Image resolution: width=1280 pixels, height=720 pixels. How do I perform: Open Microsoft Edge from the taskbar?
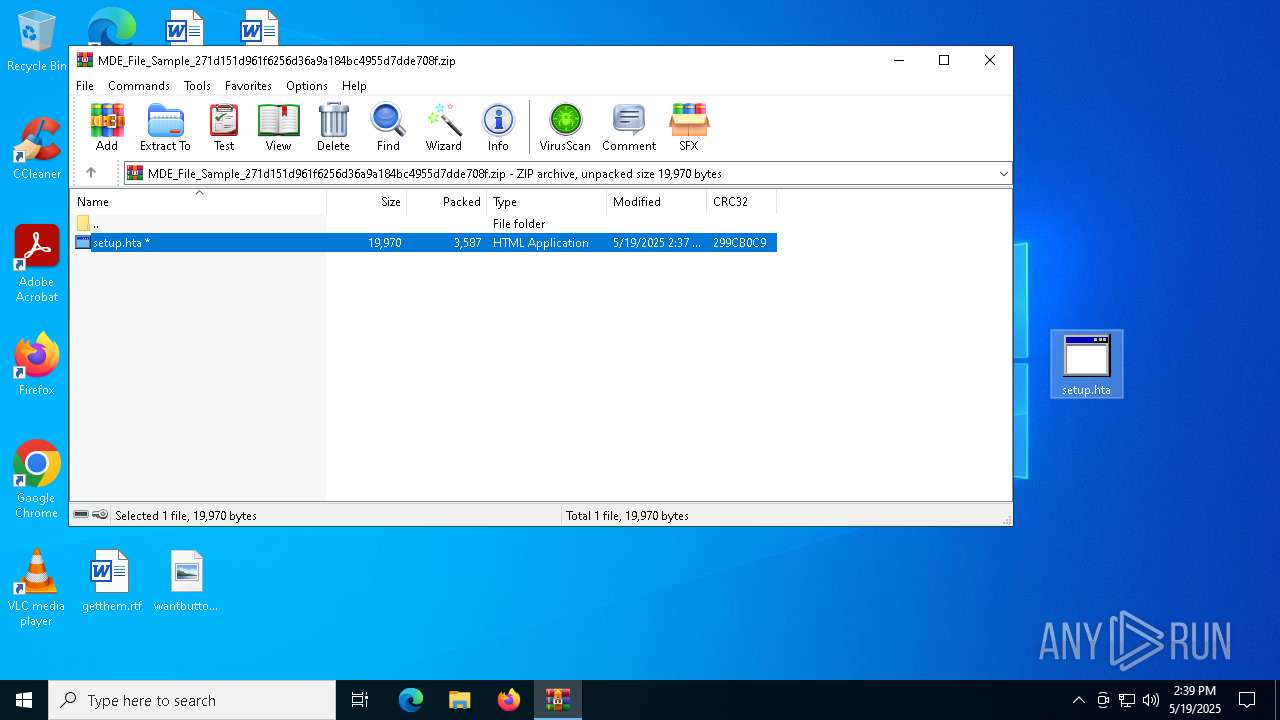click(411, 700)
